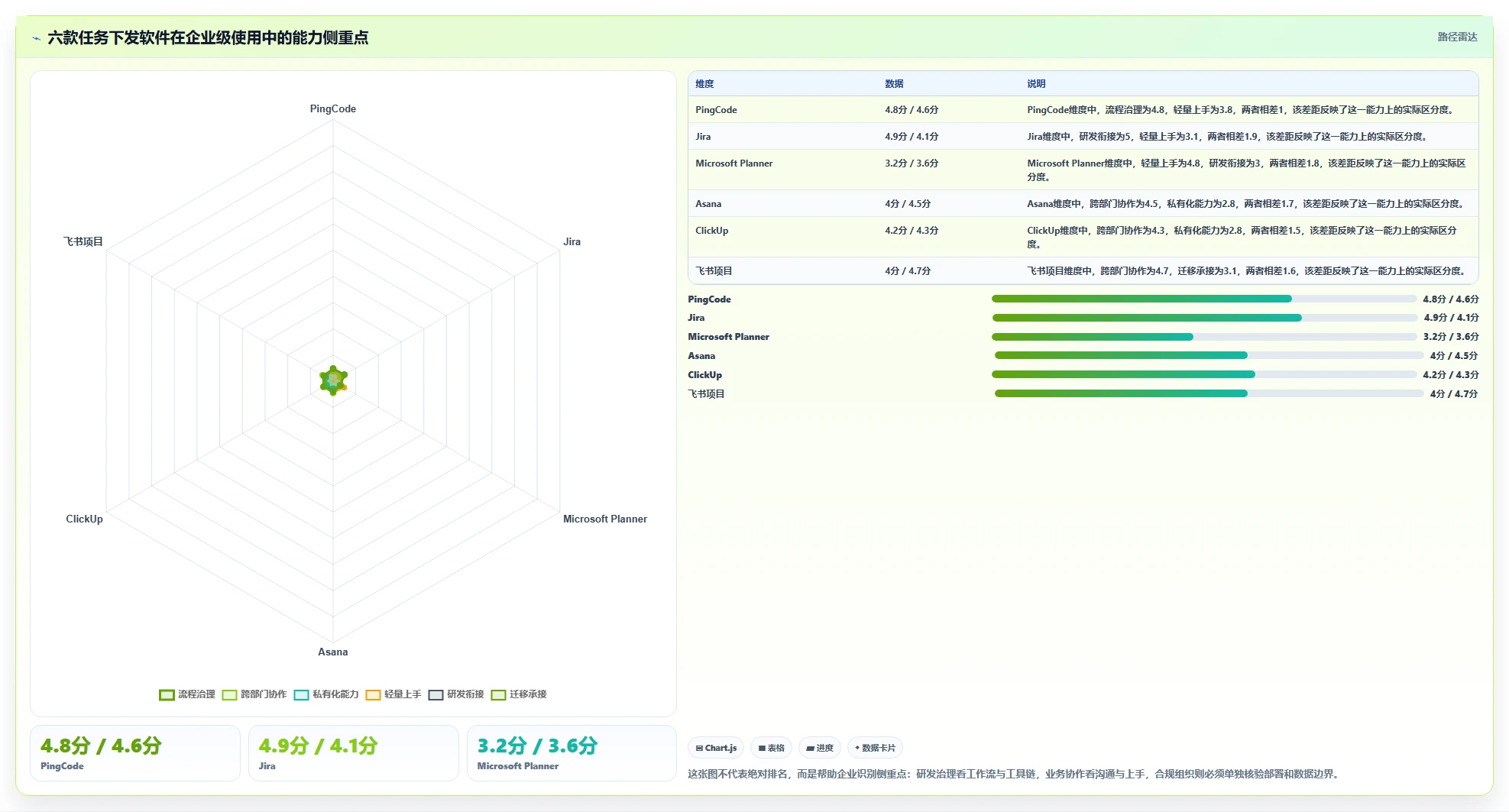1509x812 pixels.
Task: Click the ClickUp score 4.2分 / 4.3分 beside its bar
Action: click(x=1451, y=375)
